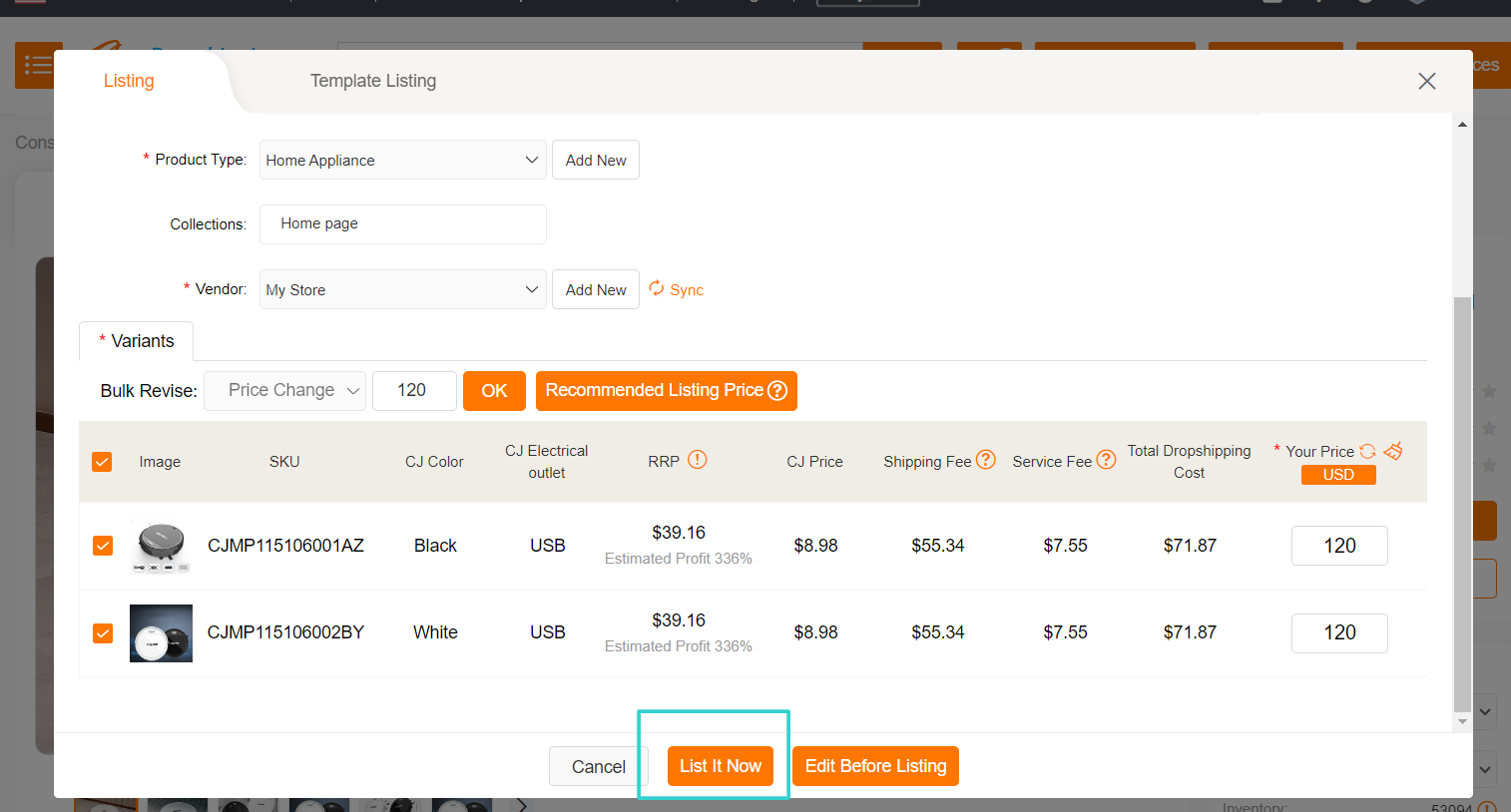Open the Vendor dropdown showing My Store

point(402,289)
